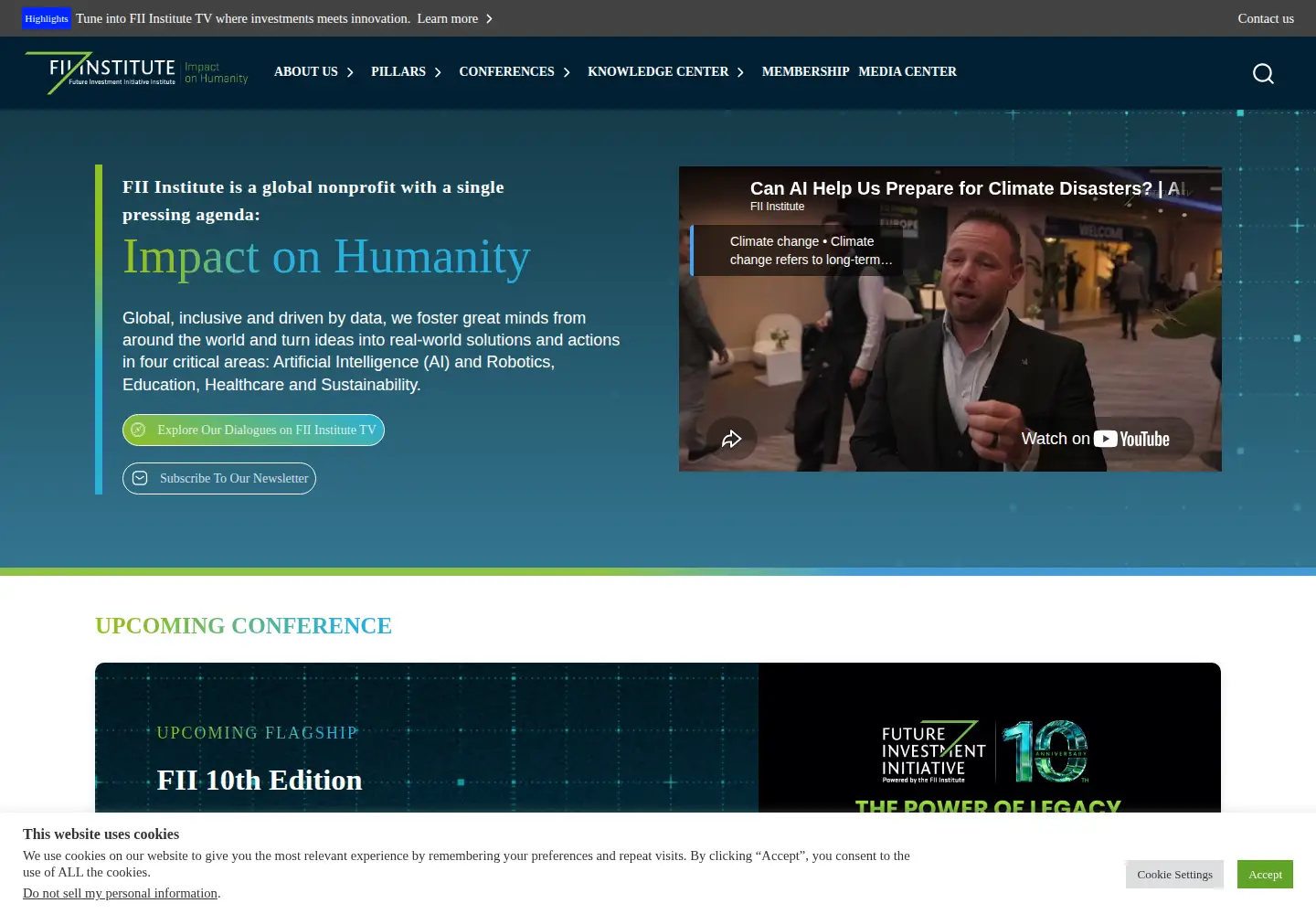This screenshot has height=914, width=1316.
Task: Open the Contact us link
Action: pos(1266,18)
